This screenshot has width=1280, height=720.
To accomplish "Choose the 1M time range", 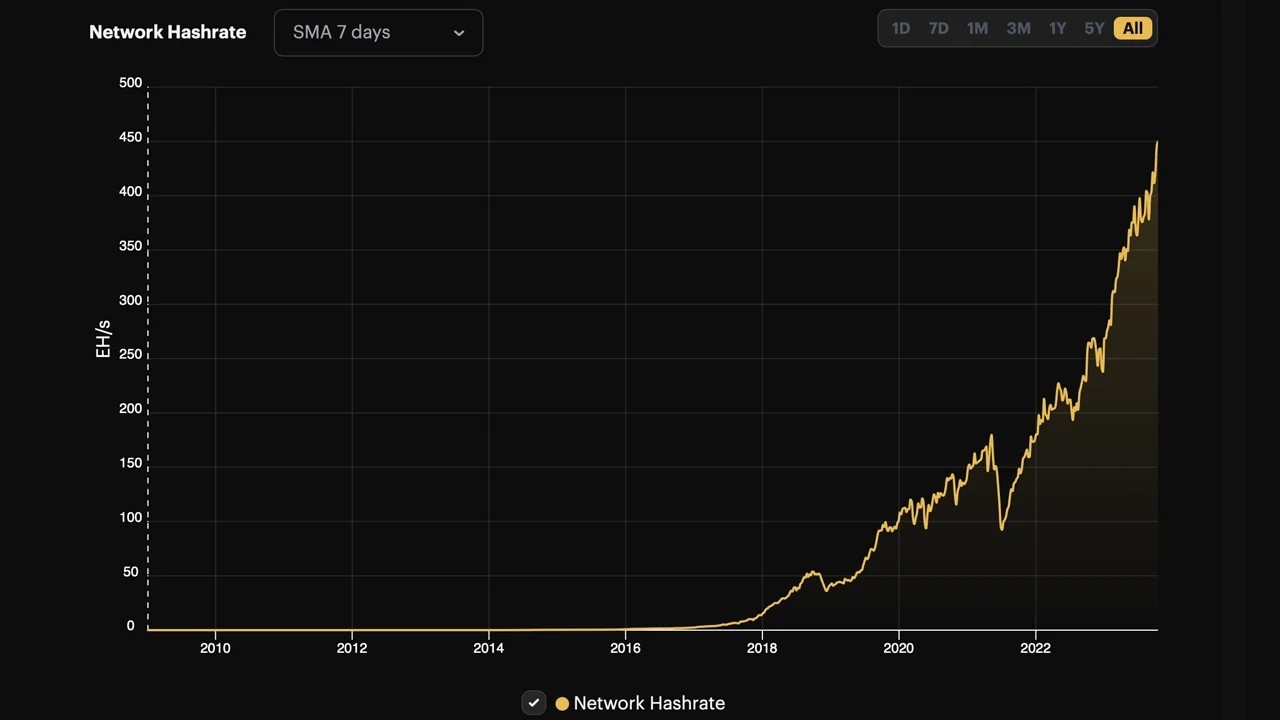I will 977,29.
